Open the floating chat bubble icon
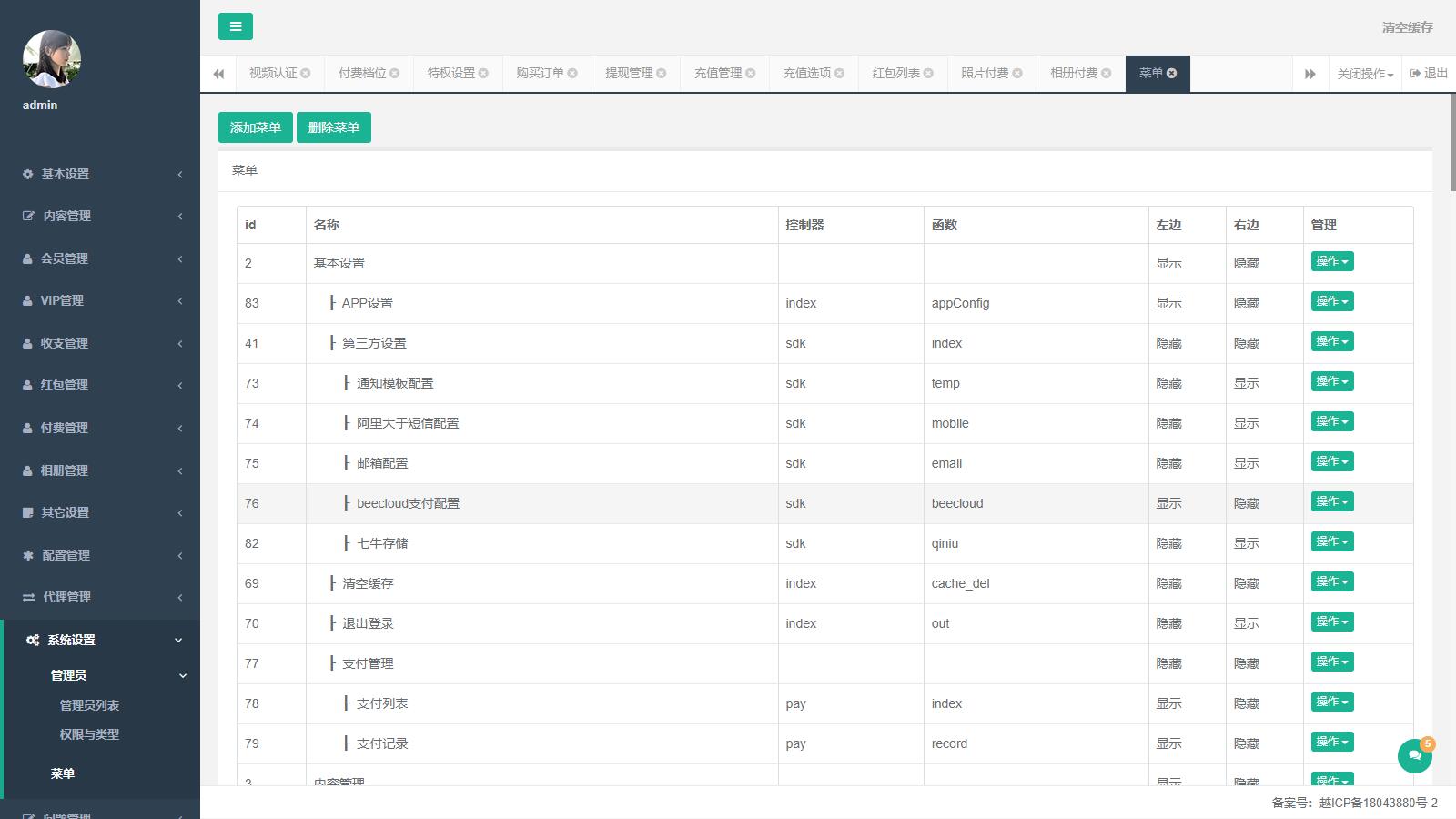 point(1414,755)
